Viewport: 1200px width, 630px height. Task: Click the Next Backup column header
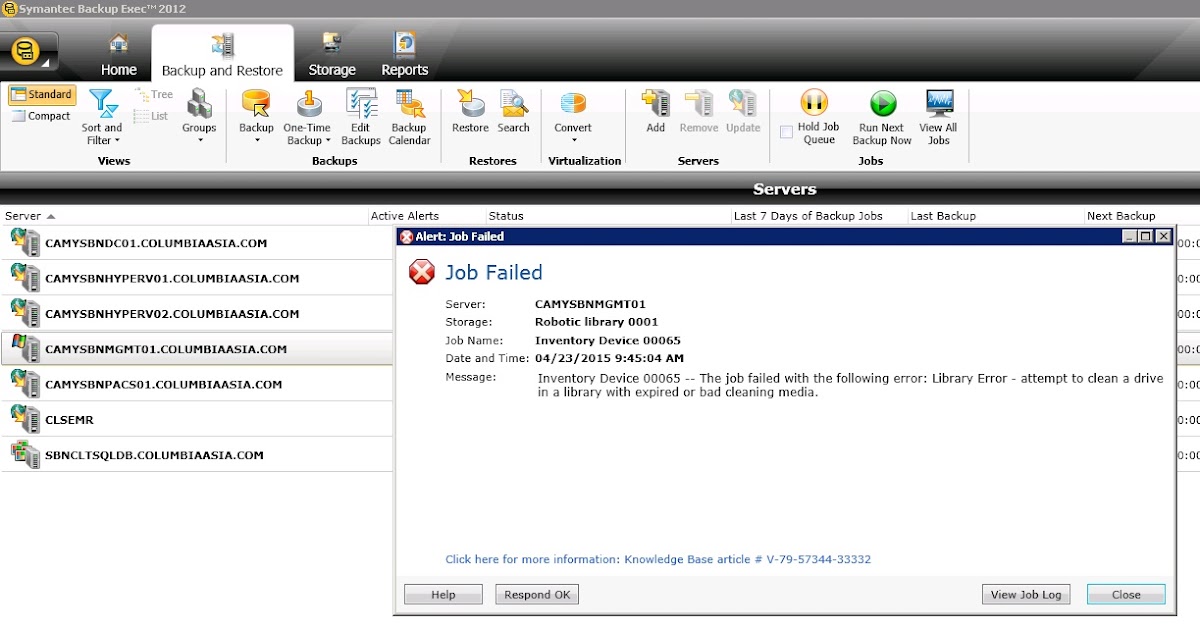(1121, 216)
